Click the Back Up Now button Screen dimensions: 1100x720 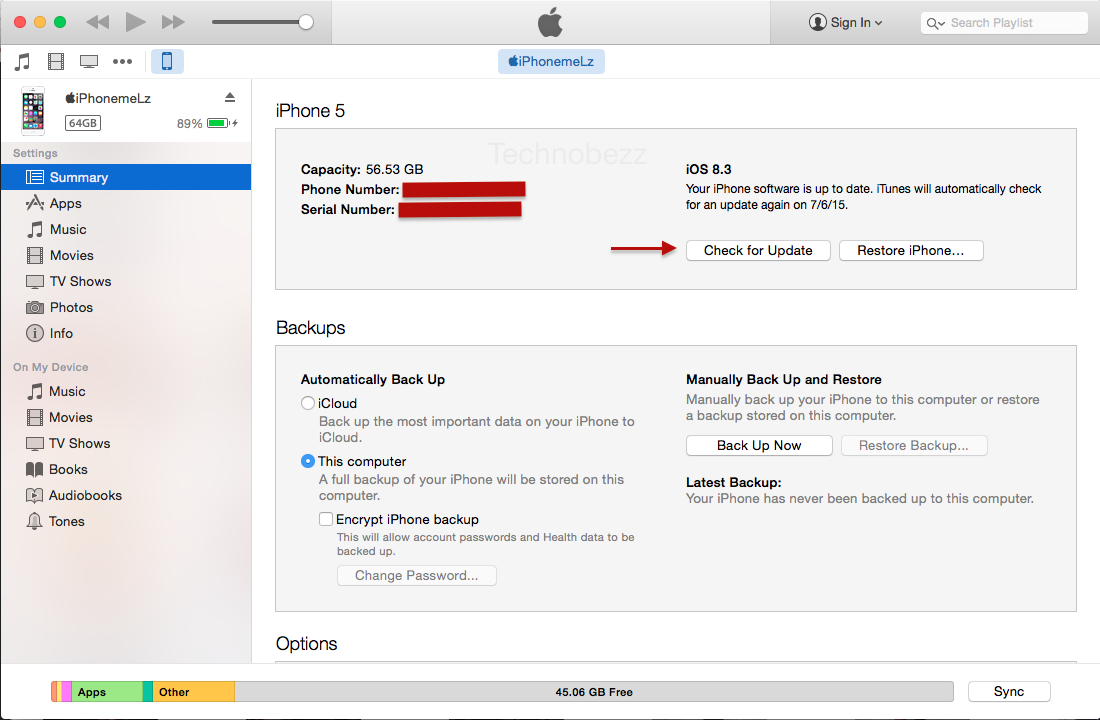pyautogui.click(x=759, y=446)
